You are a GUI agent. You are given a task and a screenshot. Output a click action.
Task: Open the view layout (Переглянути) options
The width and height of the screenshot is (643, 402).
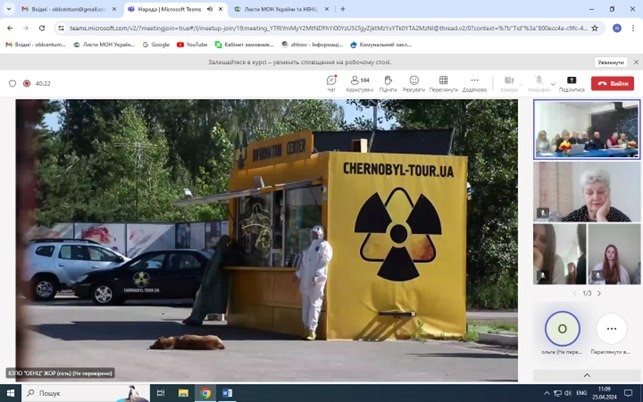pyautogui.click(x=443, y=84)
